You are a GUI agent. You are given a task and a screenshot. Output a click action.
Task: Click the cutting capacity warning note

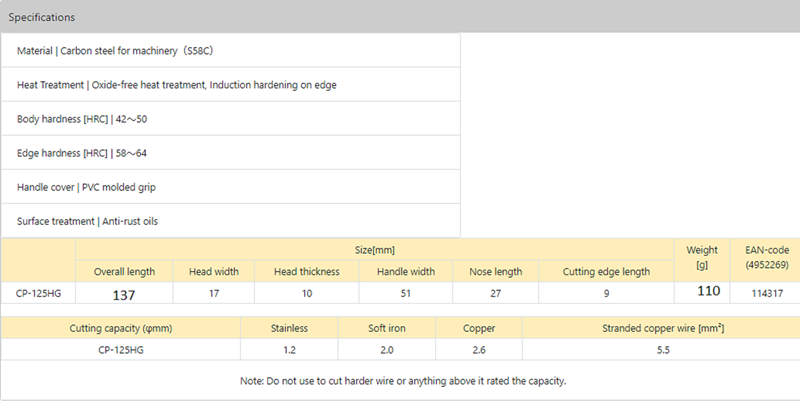point(404,381)
